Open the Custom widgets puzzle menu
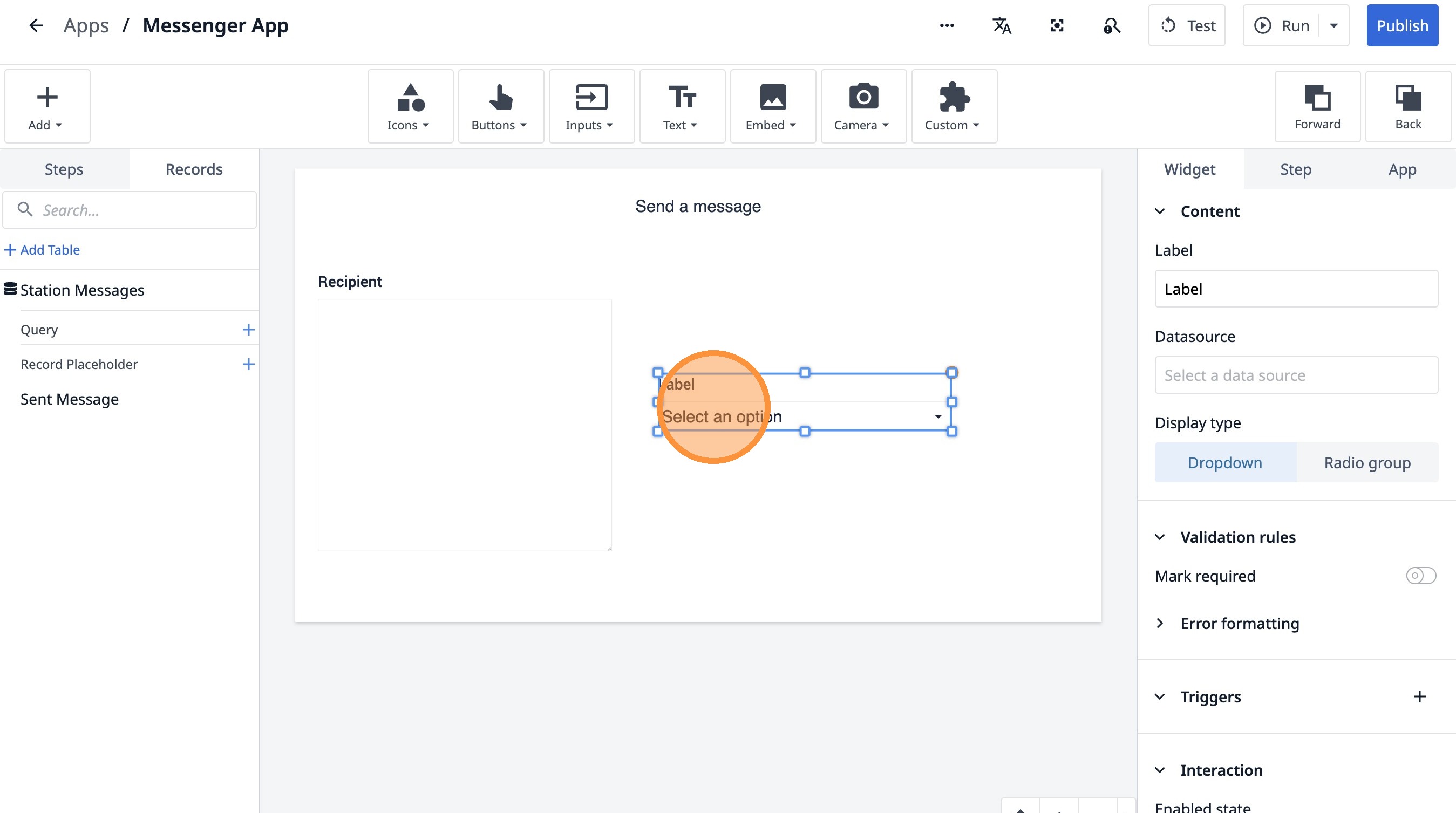Viewport: 1456px width, 813px height. point(954,106)
